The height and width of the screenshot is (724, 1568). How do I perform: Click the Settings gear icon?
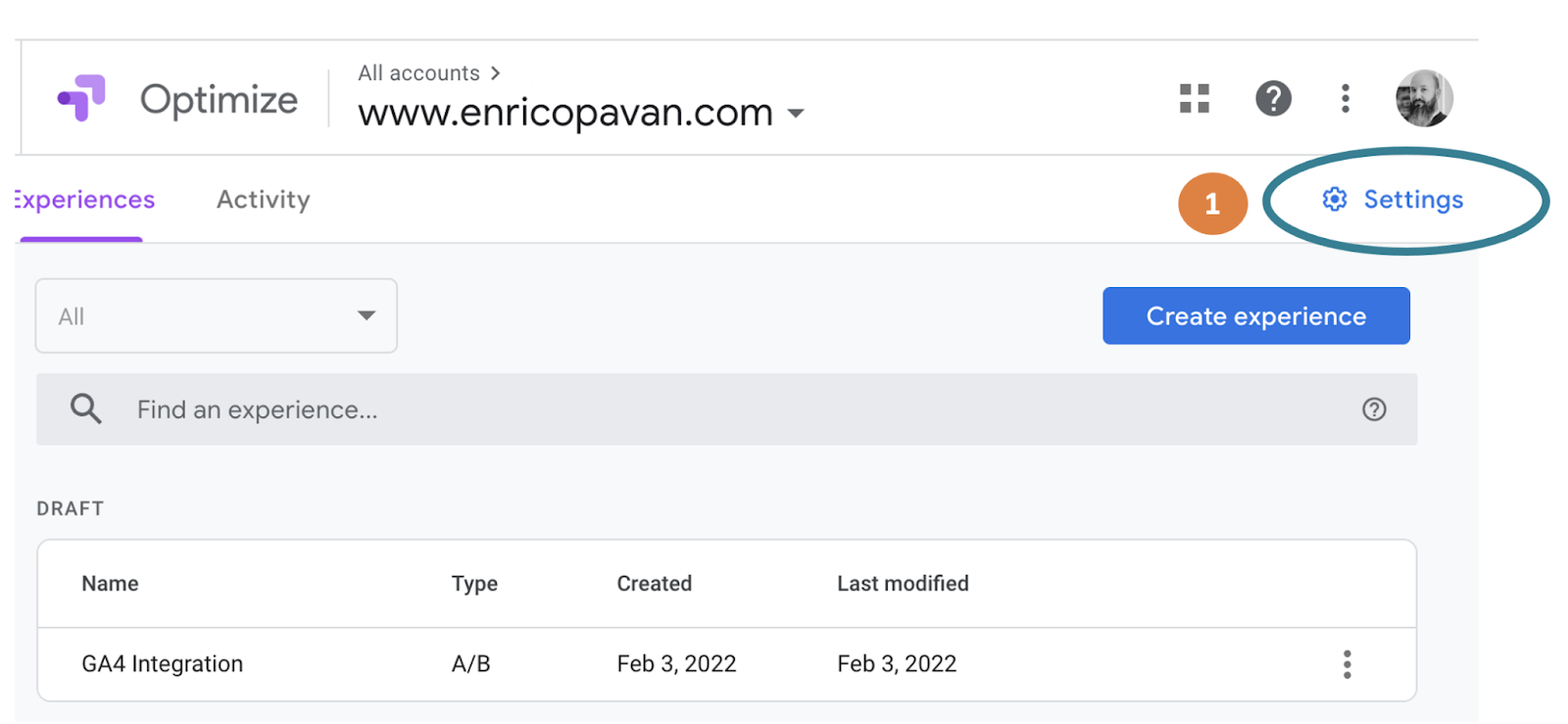pos(1334,200)
